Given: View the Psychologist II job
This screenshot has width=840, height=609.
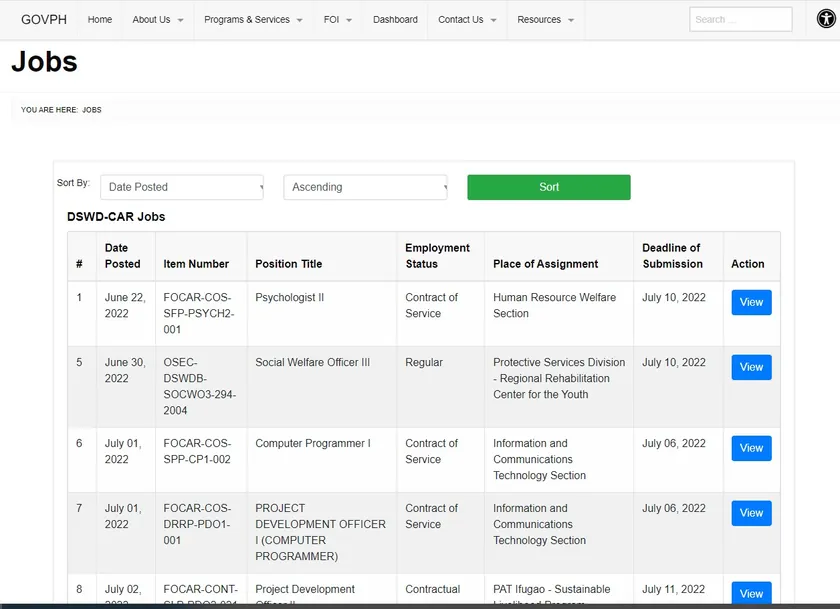Looking at the screenshot, I should [x=751, y=302].
